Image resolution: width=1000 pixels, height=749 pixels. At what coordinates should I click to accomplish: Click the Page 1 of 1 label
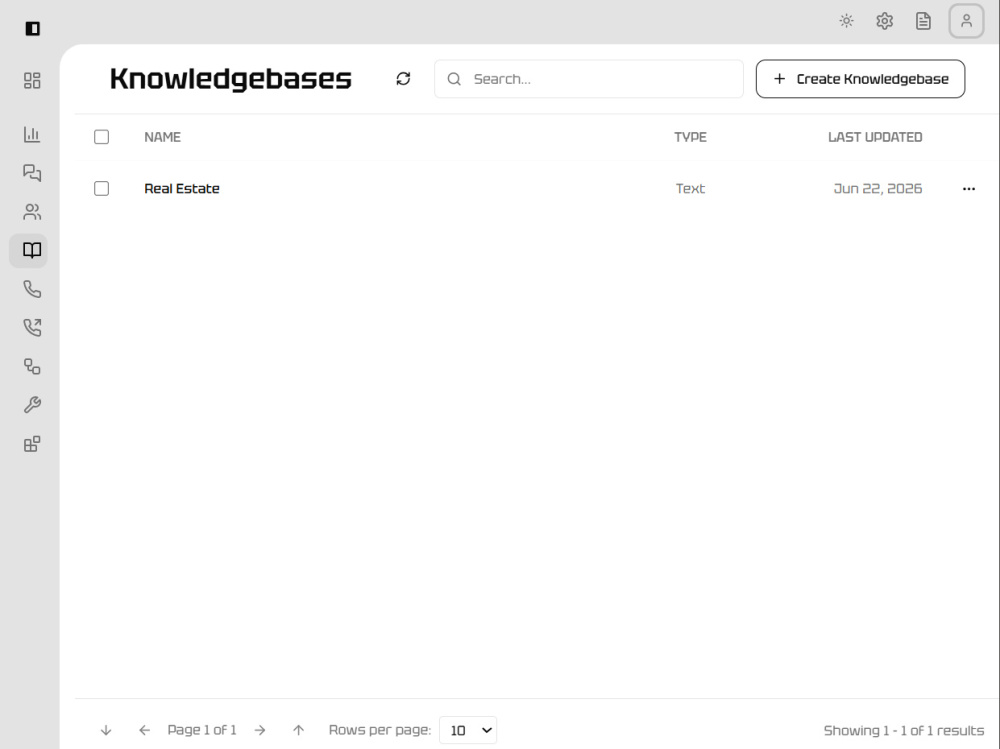pyautogui.click(x=202, y=730)
